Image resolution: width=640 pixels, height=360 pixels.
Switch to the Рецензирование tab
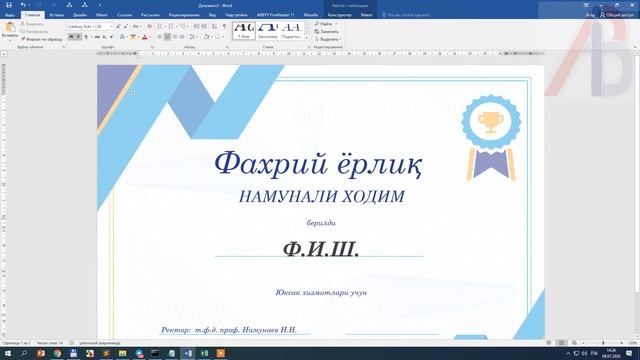184,15
